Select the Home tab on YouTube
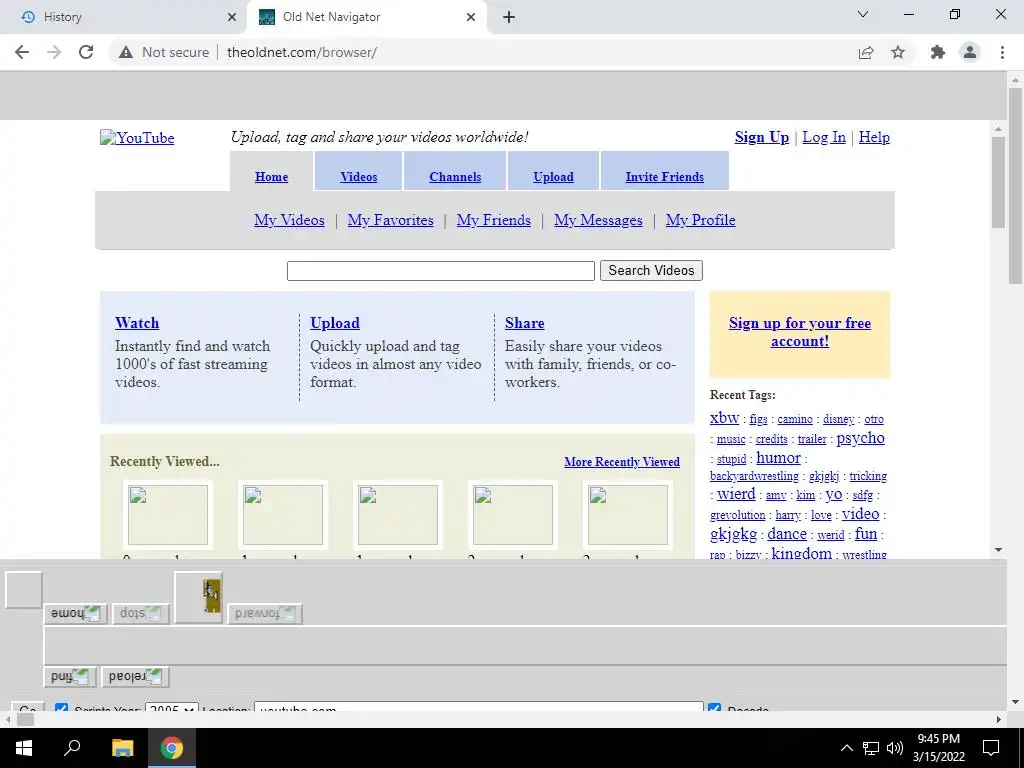Image resolution: width=1024 pixels, height=768 pixels. [x=271, y=177]
